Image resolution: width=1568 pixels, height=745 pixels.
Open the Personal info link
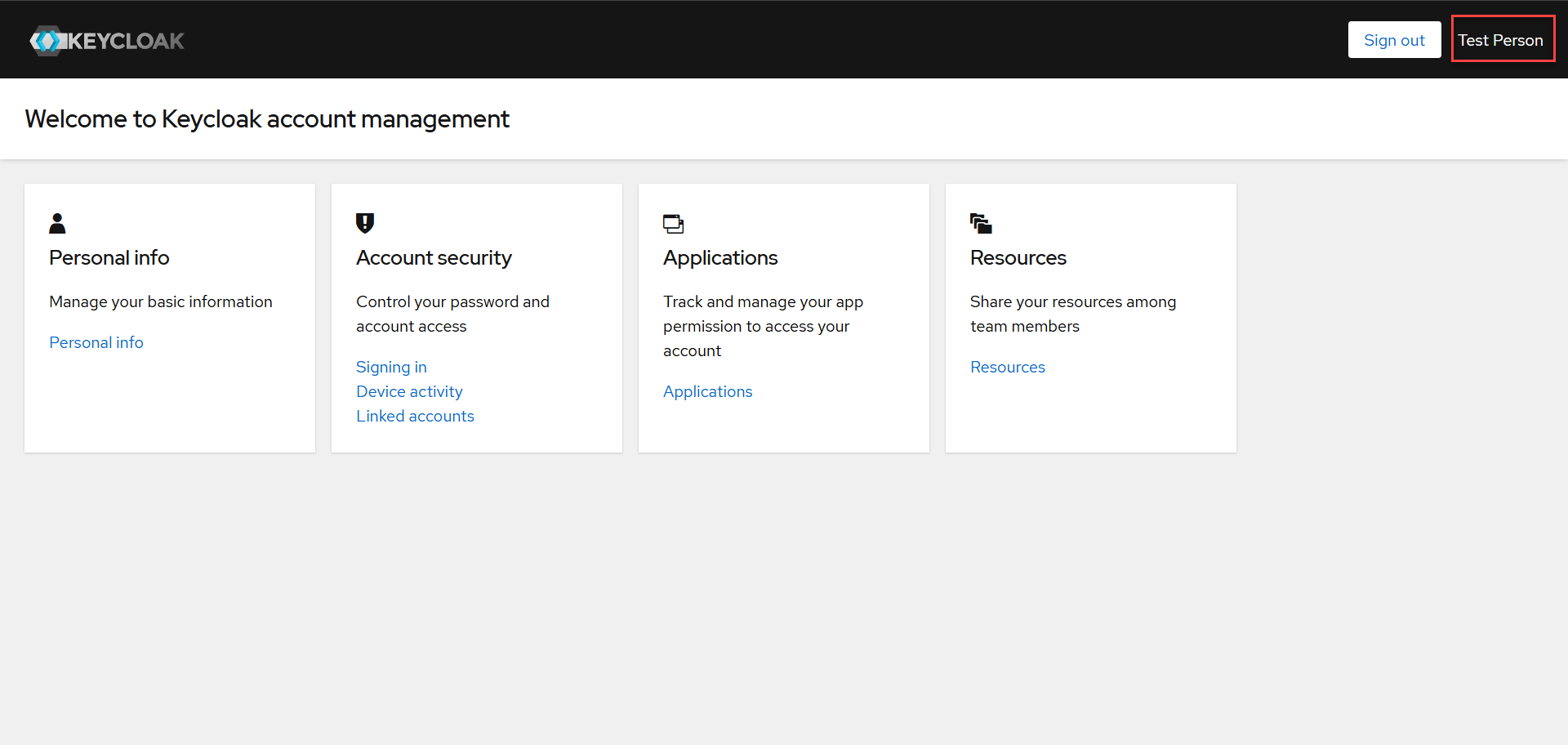coord(96,342)
